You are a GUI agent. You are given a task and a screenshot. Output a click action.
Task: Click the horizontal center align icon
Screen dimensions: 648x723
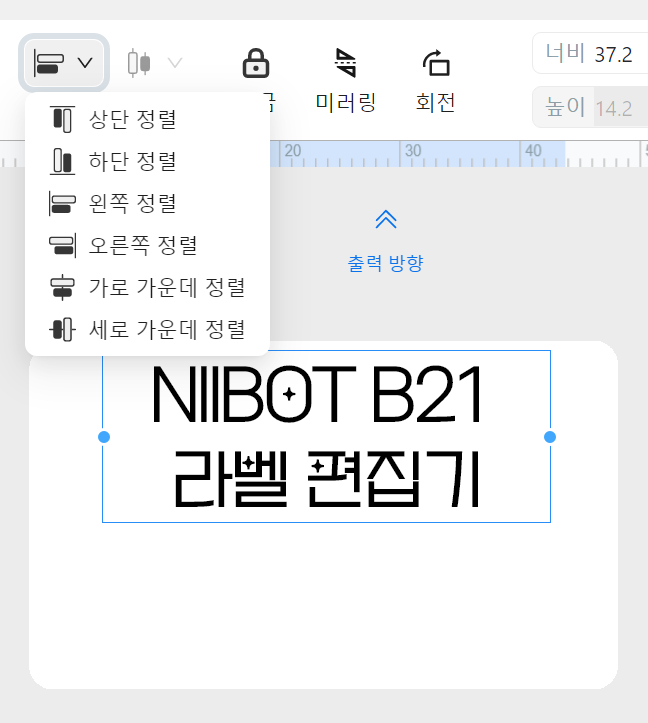[62, 288]
